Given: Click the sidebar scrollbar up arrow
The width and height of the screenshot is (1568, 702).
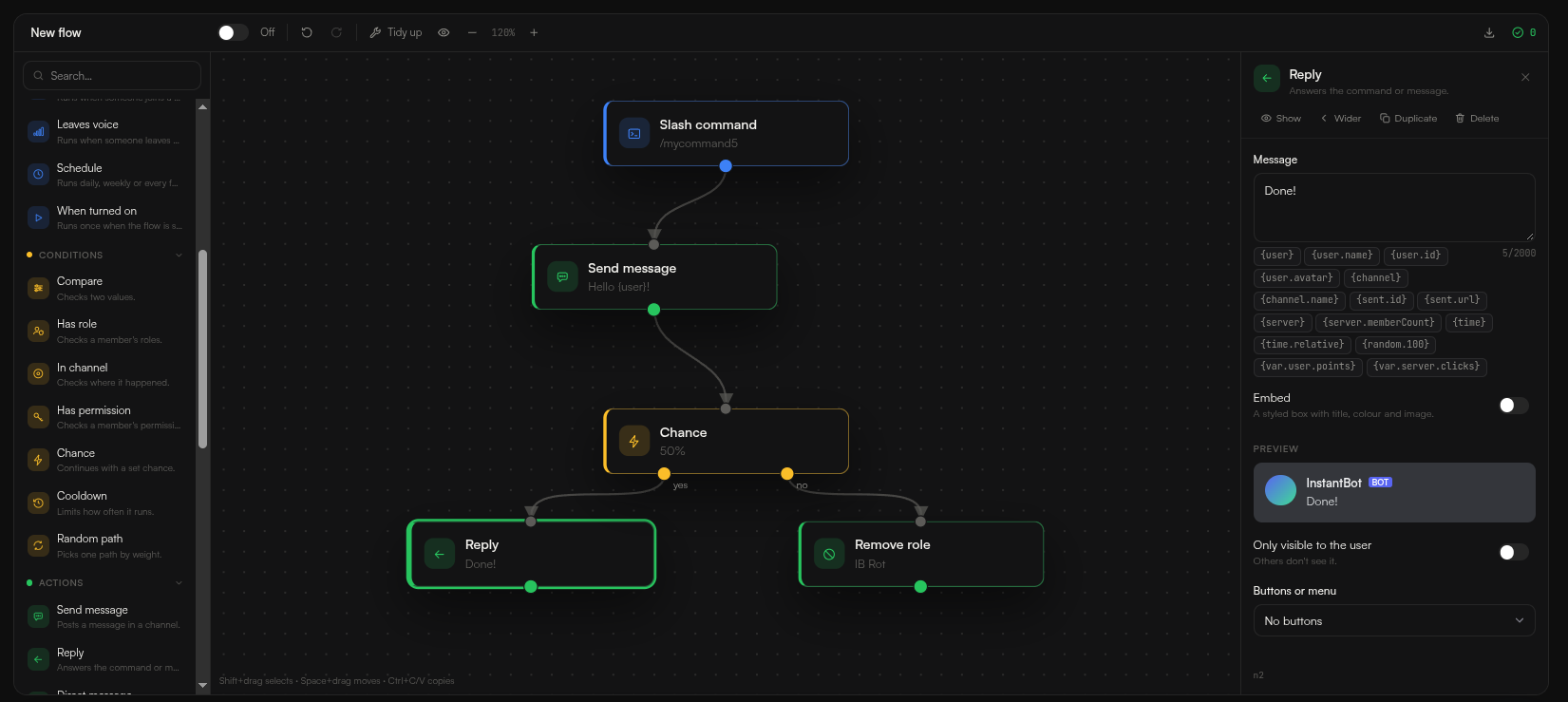Looking at the screenshot, I should [x=202, y=106].
